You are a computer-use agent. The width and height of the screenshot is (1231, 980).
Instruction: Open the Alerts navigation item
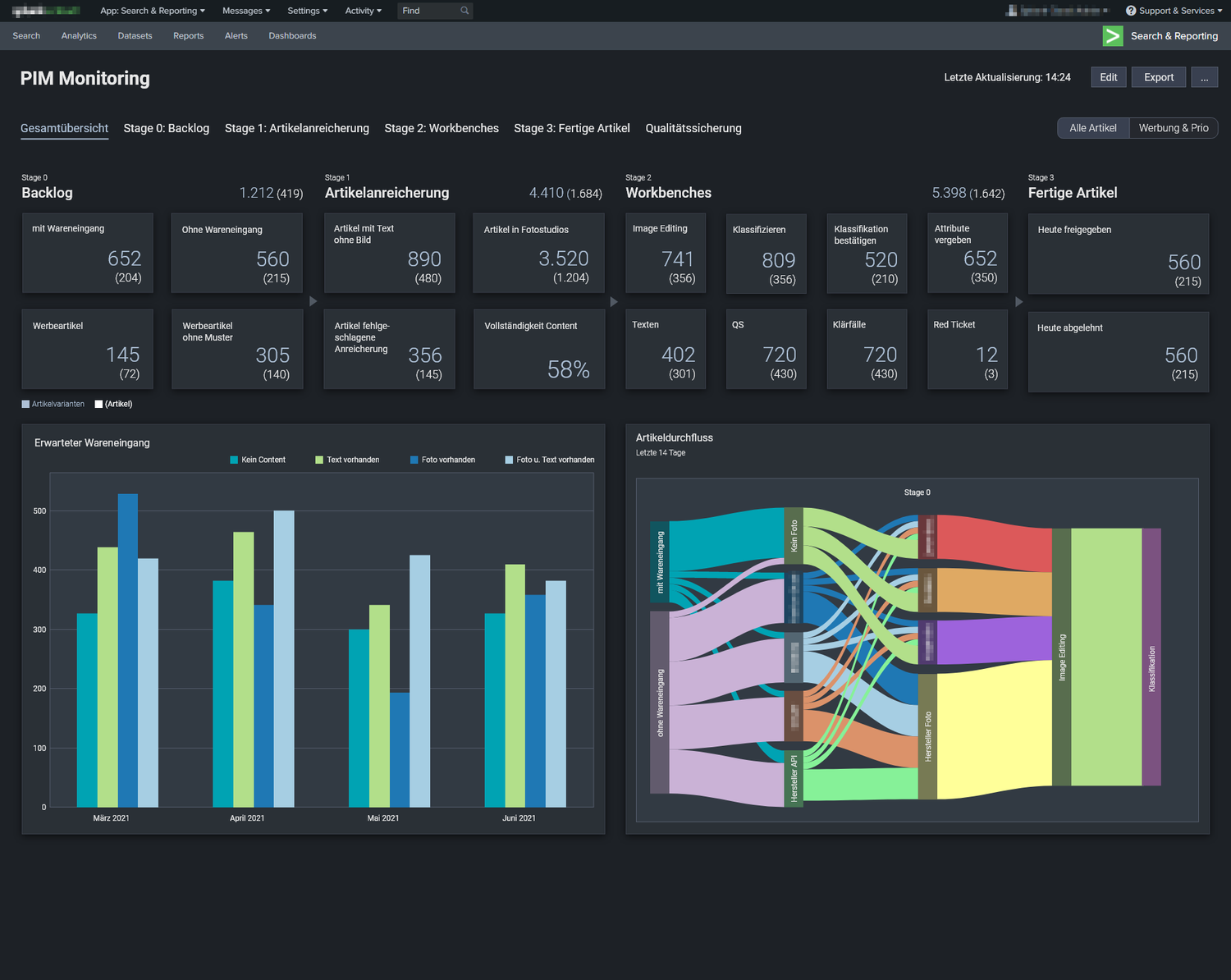tap(236, 36)
